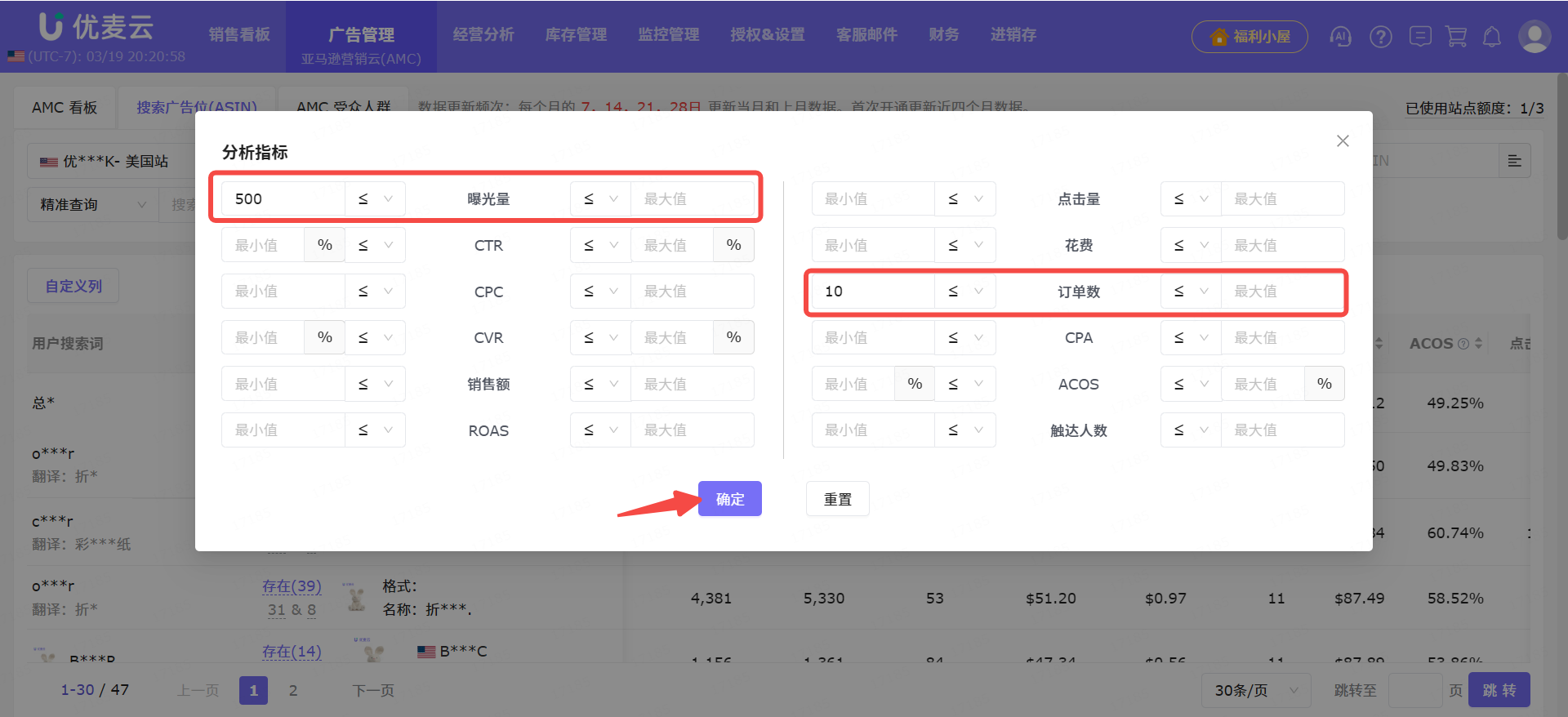
Task: Click the CPA maximum value field
Action: [1282, 337]
